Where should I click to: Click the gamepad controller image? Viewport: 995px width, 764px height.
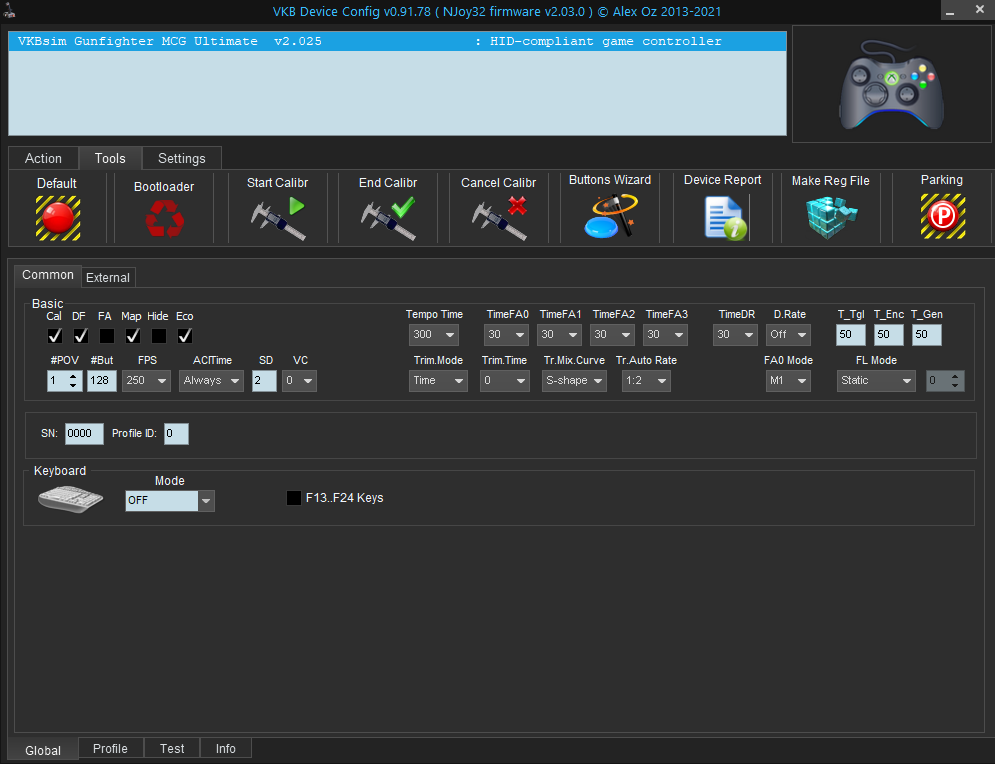(891, 84)
